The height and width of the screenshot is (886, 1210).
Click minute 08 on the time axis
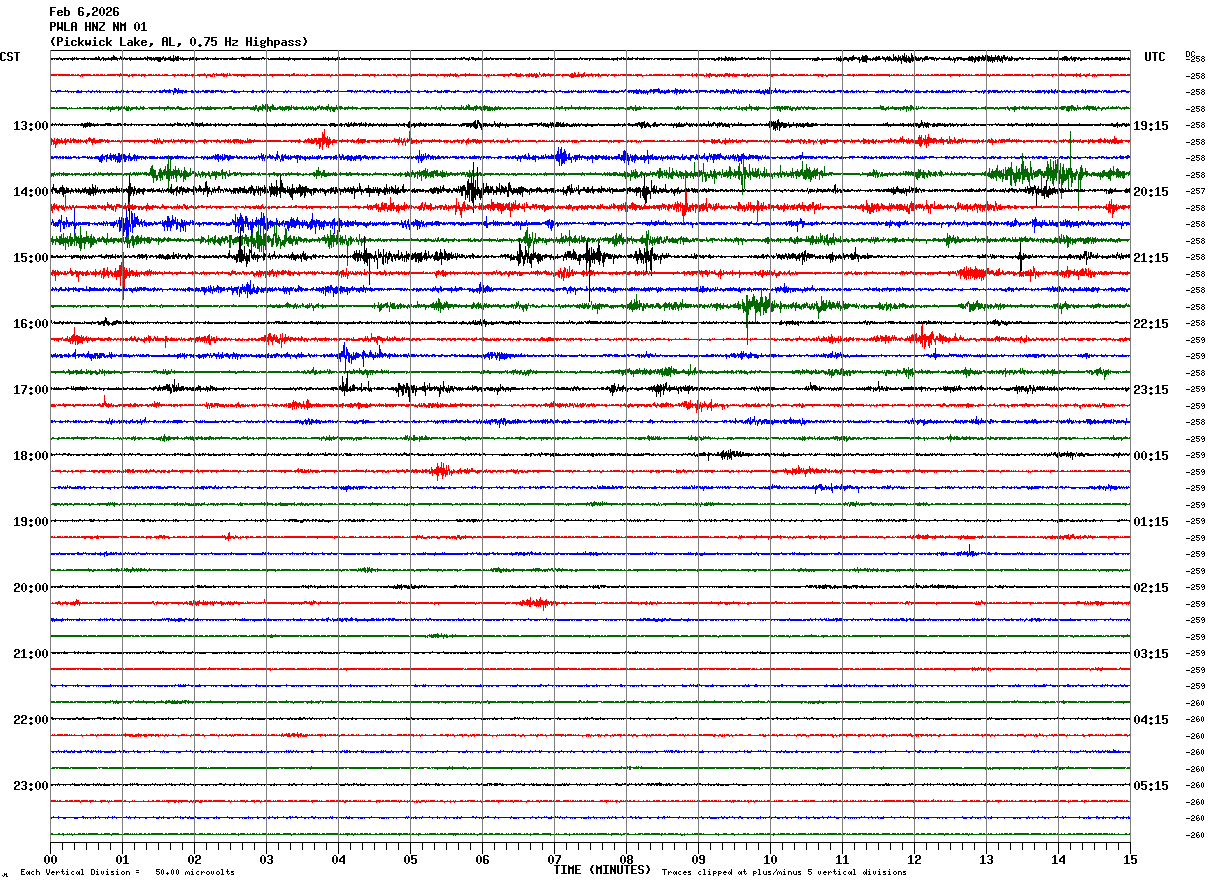(x=626, y=859)
